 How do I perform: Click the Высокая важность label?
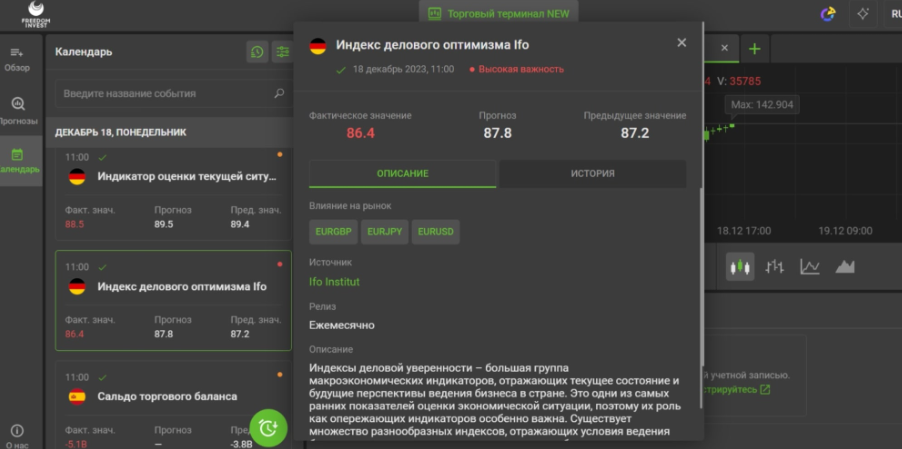[517, 69]
